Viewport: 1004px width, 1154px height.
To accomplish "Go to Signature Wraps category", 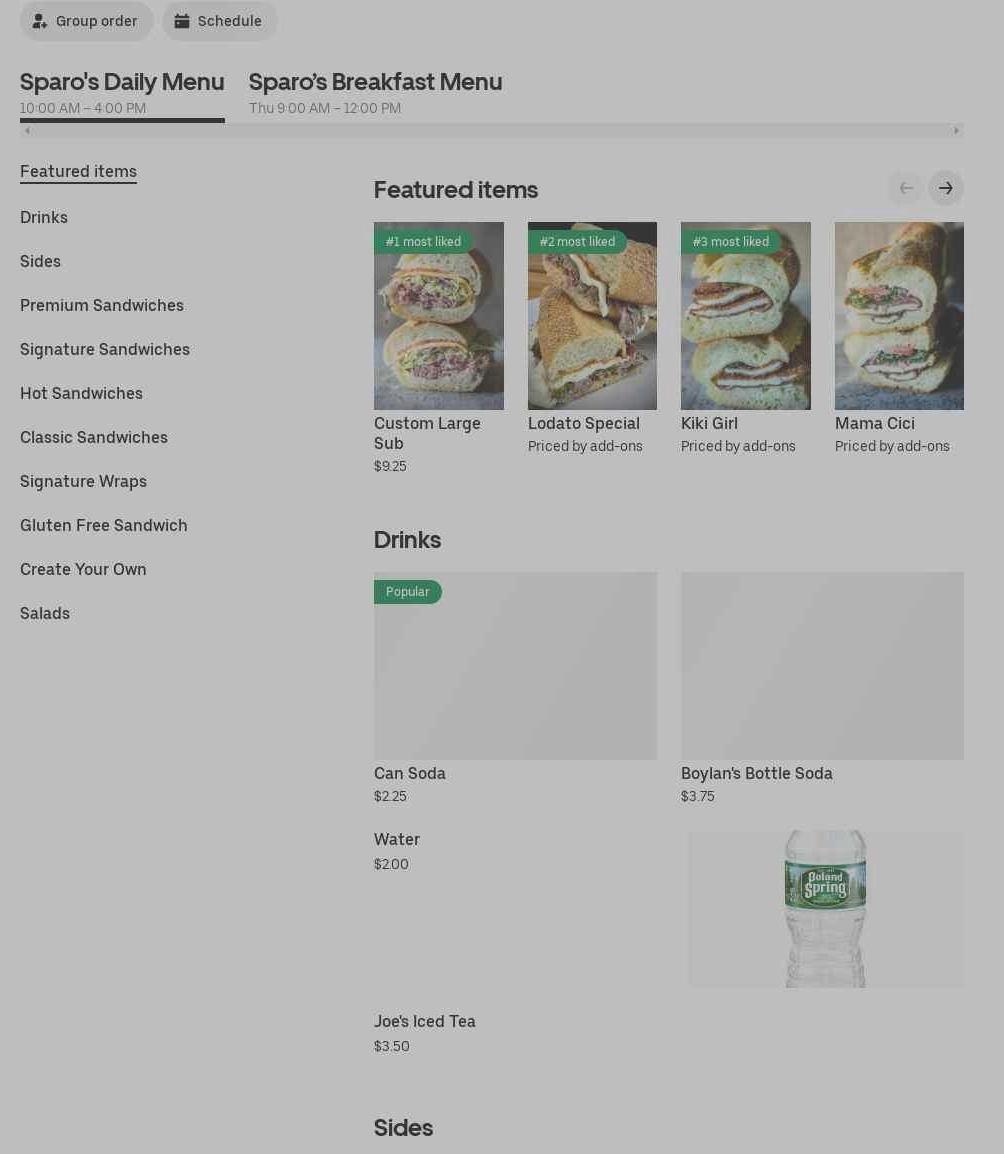I will pos(83,481).
